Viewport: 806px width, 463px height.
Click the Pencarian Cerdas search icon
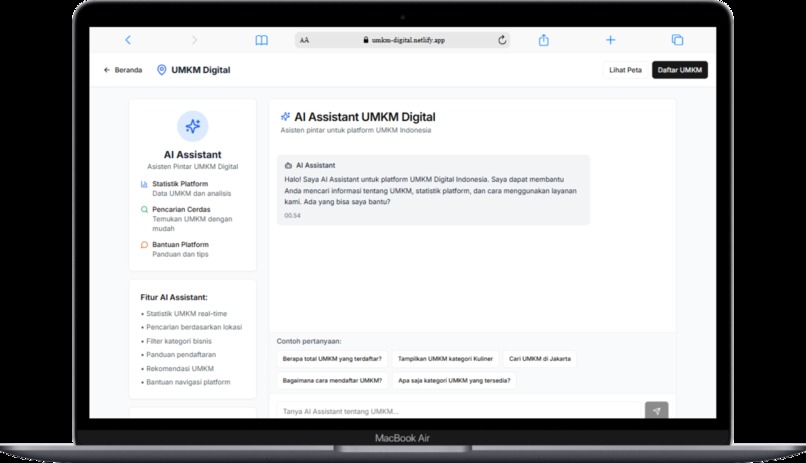tap(144, 210)
